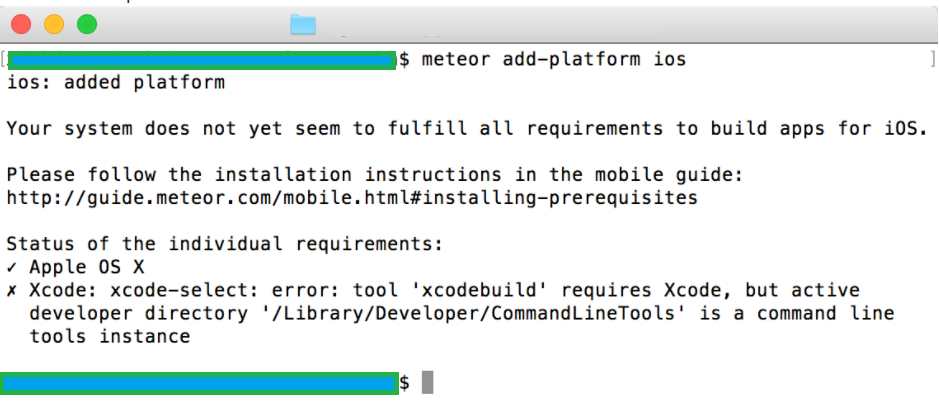
Task: Click the 'ios: added platform' output line
Action: click(116, 83)
